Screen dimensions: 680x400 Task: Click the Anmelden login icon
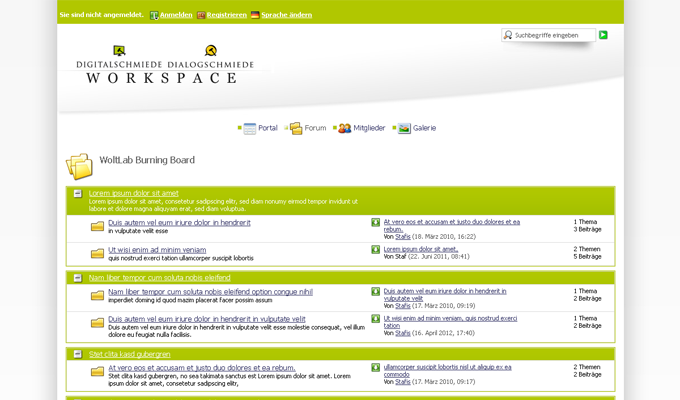coord(154,16)
